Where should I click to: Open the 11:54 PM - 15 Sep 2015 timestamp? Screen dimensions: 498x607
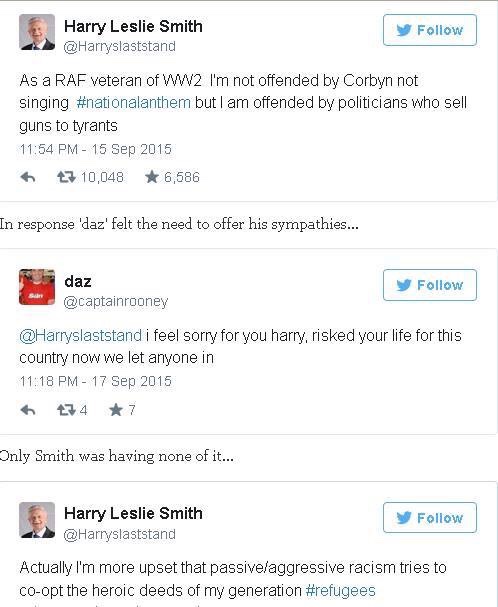pos(95,149)
